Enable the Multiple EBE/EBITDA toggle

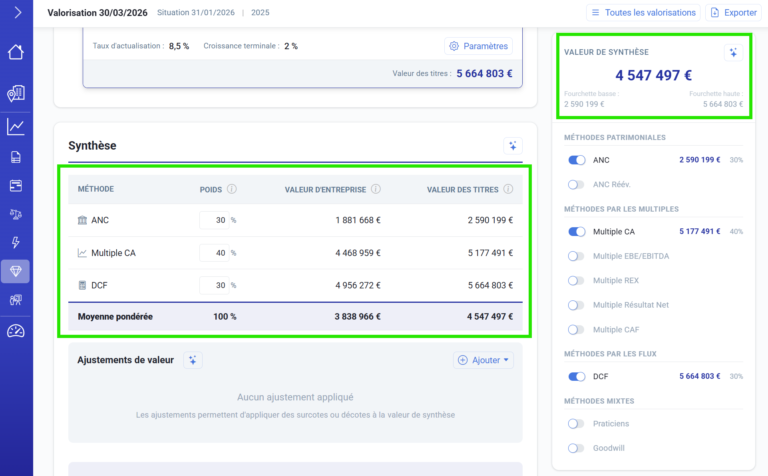click(x=577, y=256)
